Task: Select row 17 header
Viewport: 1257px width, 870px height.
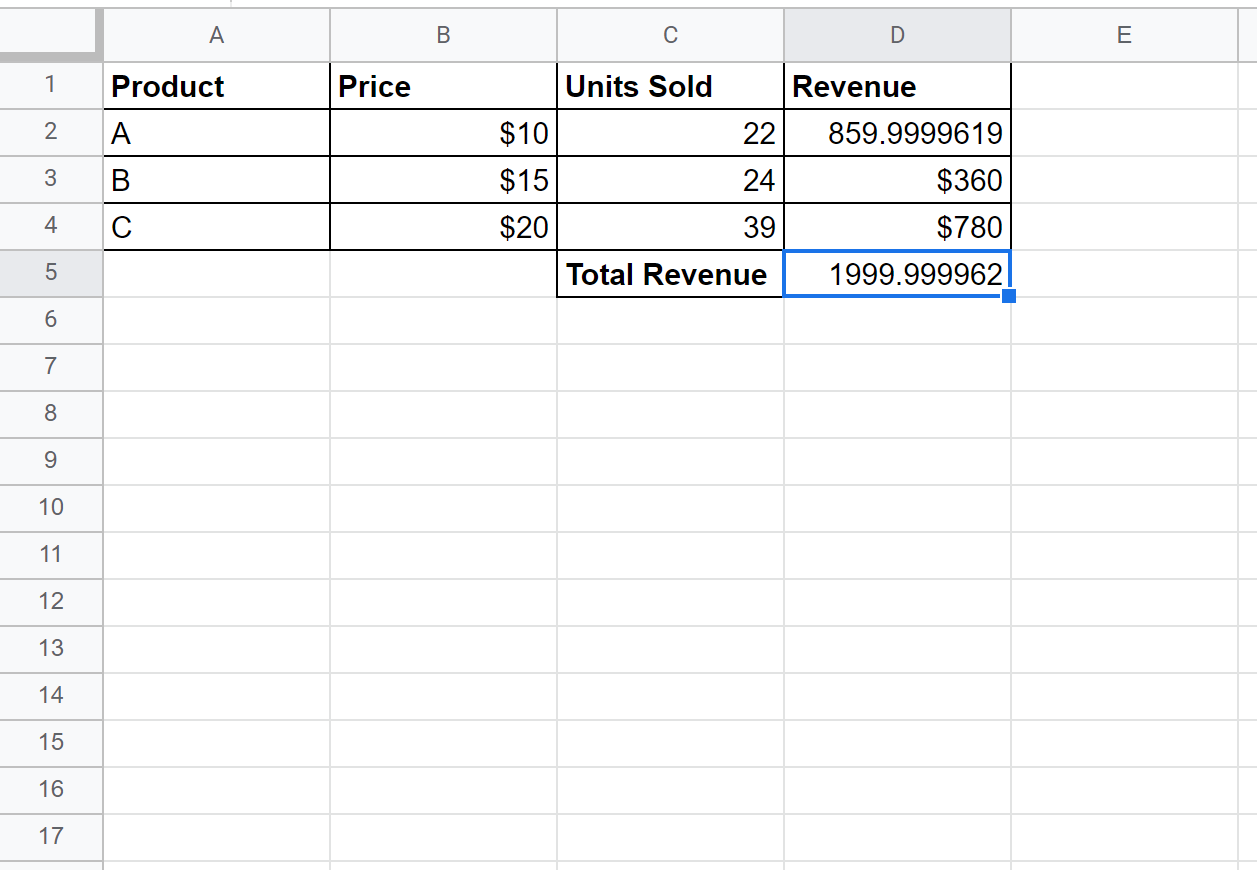Action: click(51, 835)
